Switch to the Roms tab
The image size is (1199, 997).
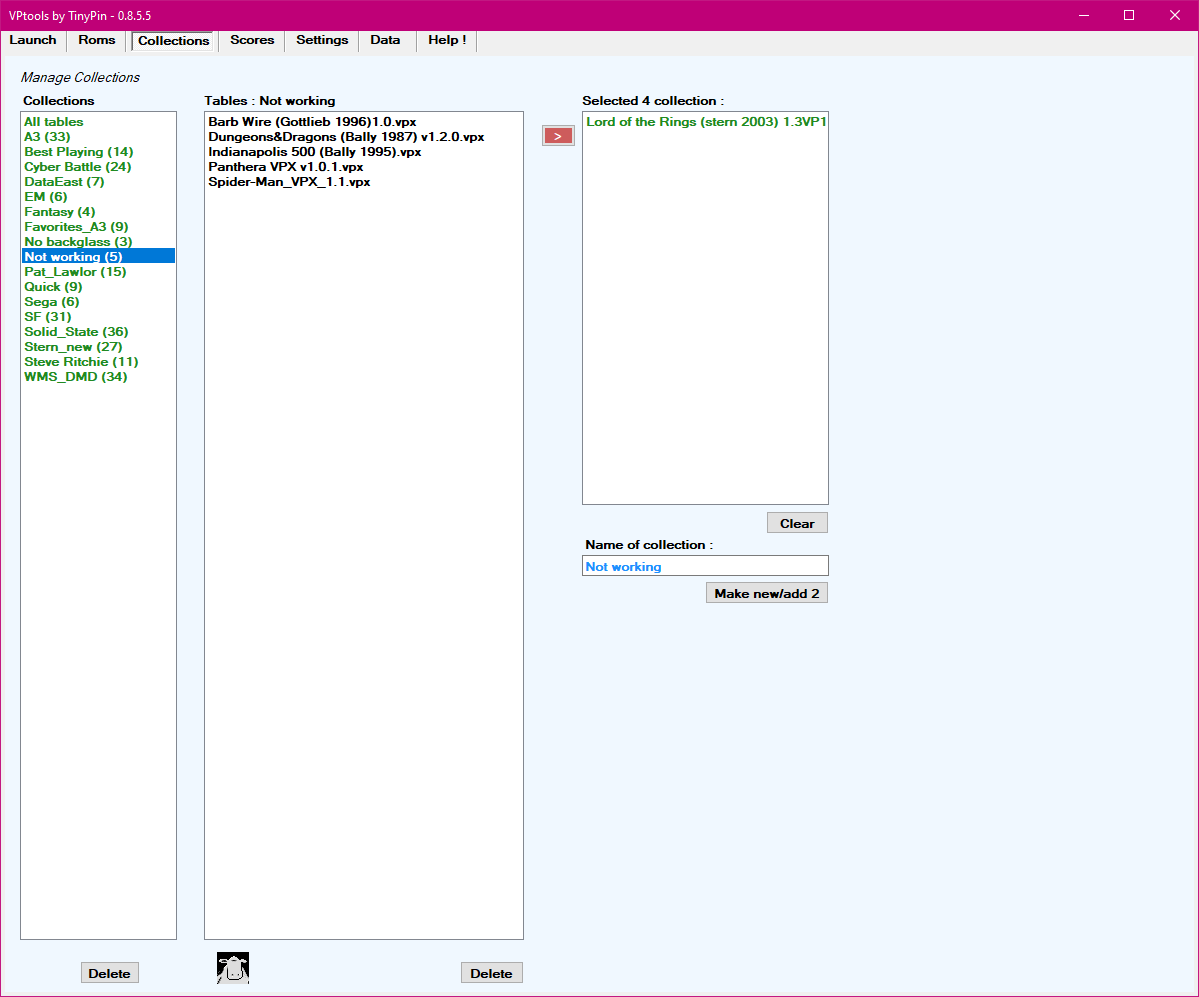click(x=97, y=41)
